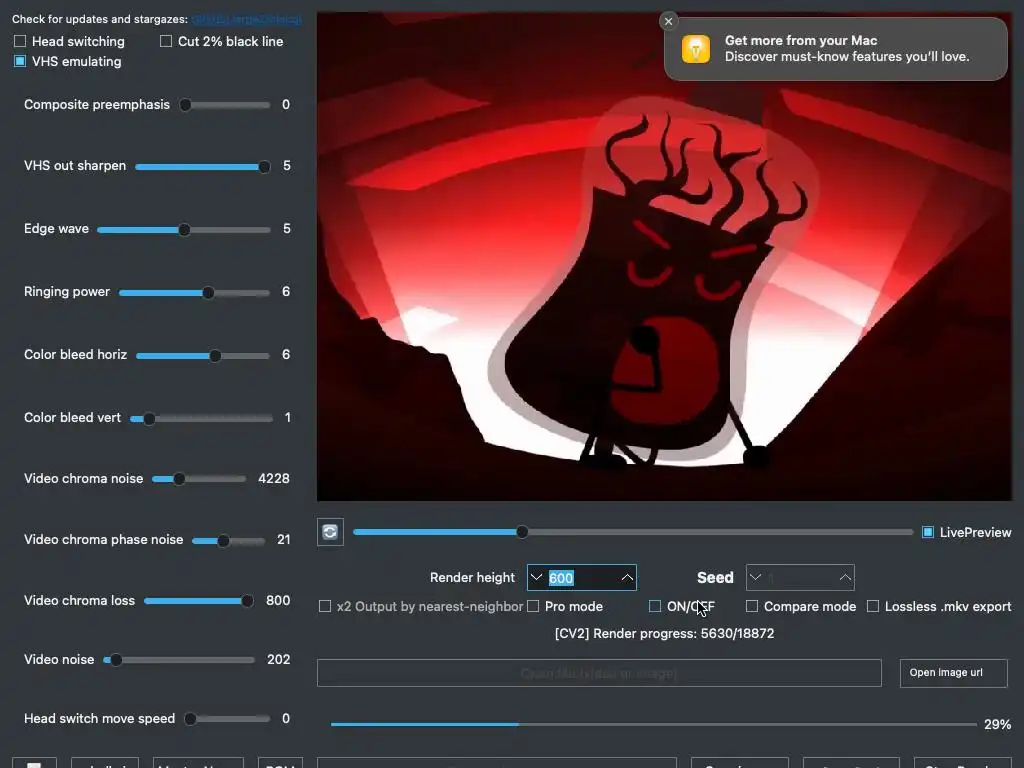Screen dimensions: 1024x768
Task: Click the VHS out sharpen slider handle
Action: click(x=264, y=167)
